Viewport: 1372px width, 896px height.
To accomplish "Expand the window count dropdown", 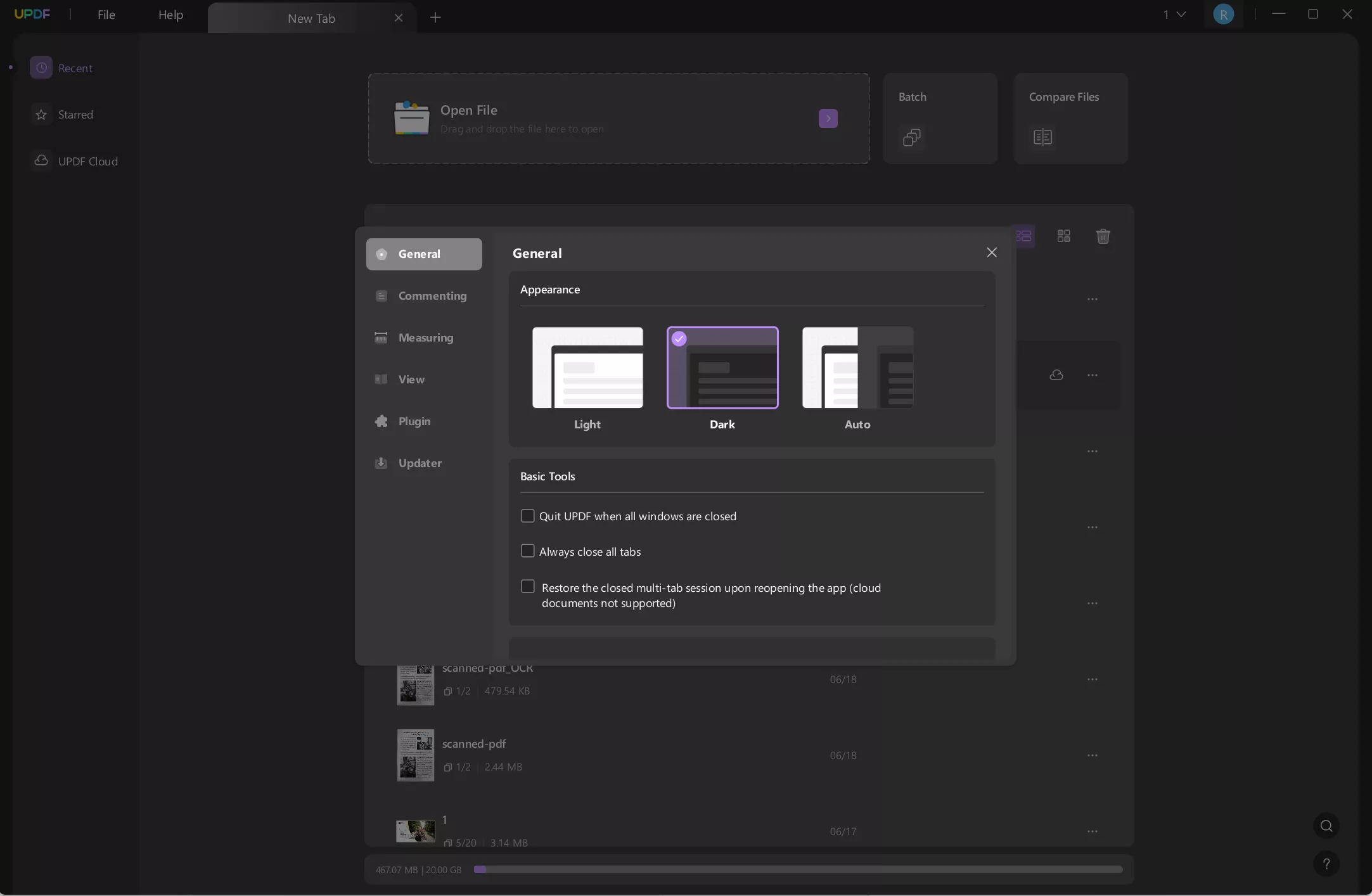I will [x=1174, y=15].
